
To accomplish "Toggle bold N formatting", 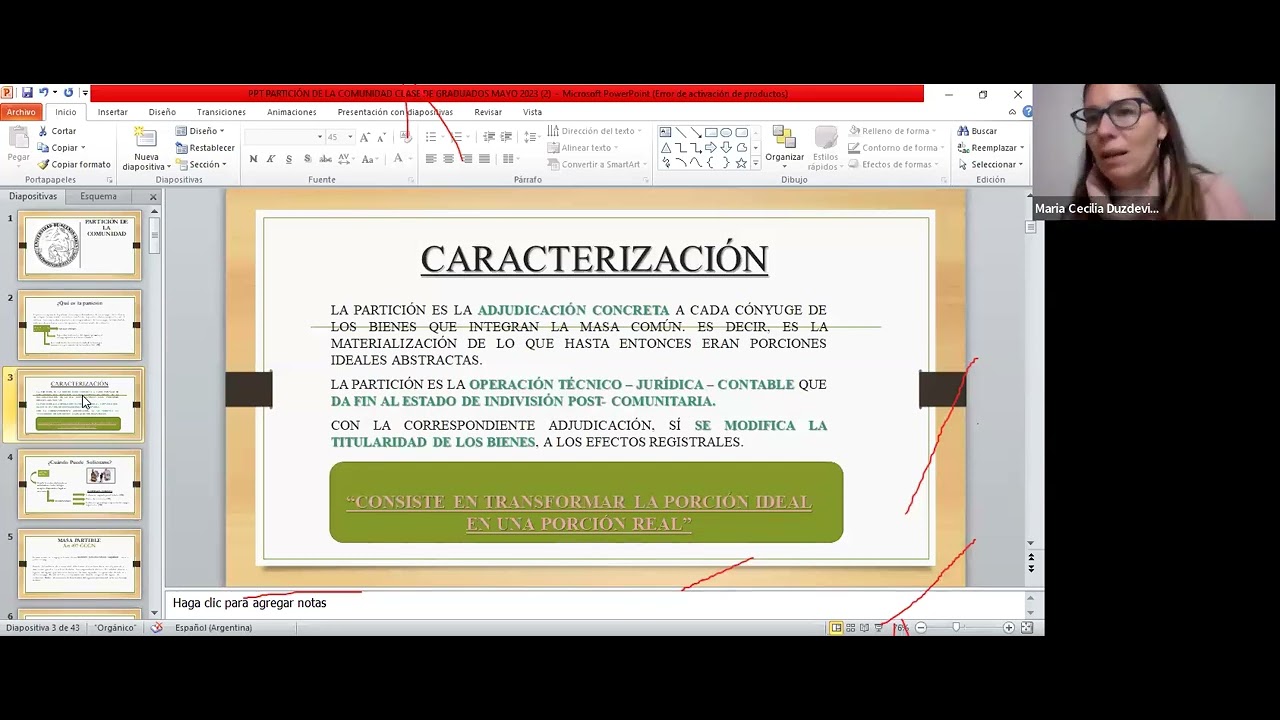I will tap(253, 159).
